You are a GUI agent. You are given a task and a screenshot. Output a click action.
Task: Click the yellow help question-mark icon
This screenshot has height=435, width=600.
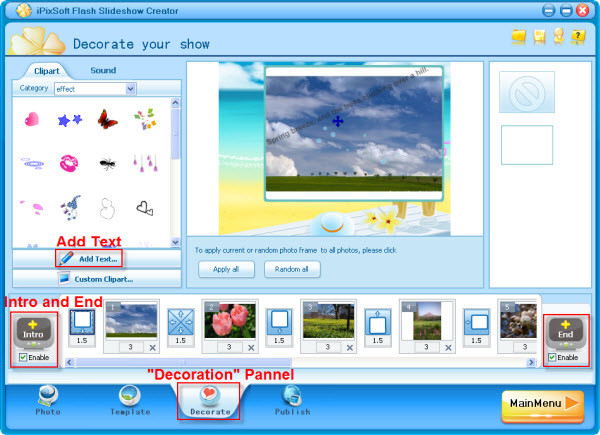point(579,37)
